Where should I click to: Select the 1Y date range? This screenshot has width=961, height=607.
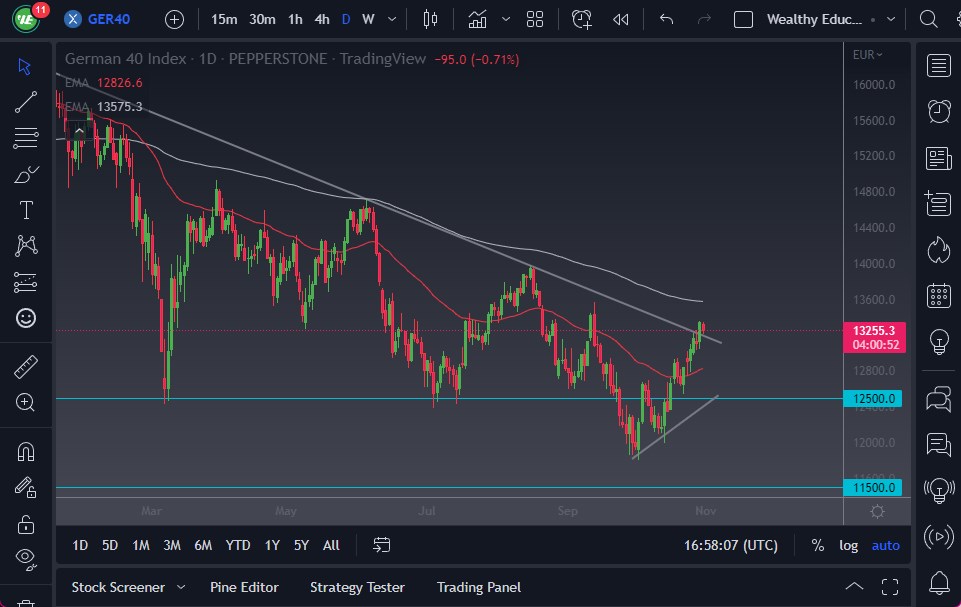(271, 545)
